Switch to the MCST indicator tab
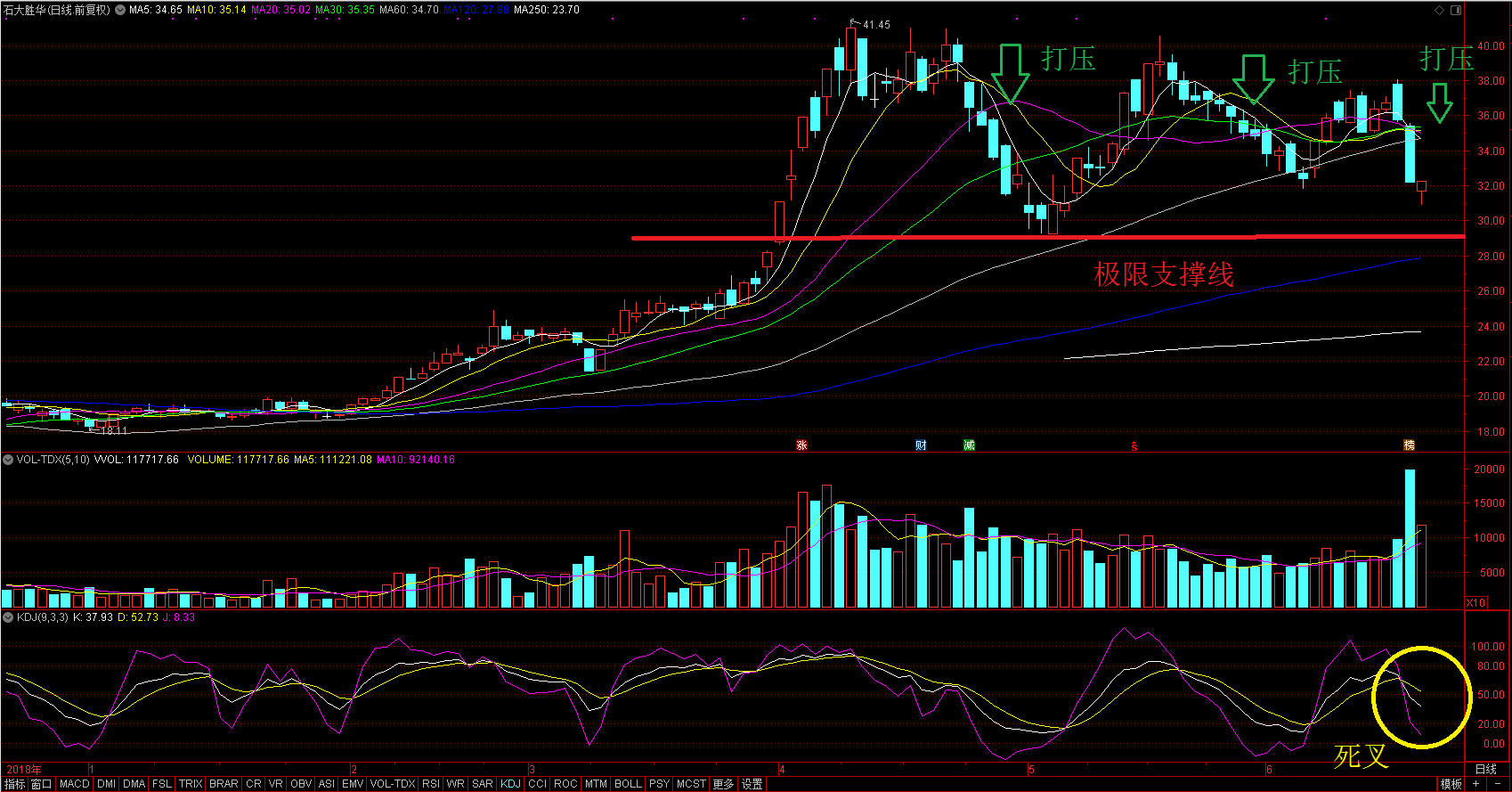Image resolution: width=1512 pixels, height=792 pixels. point(691,784)
